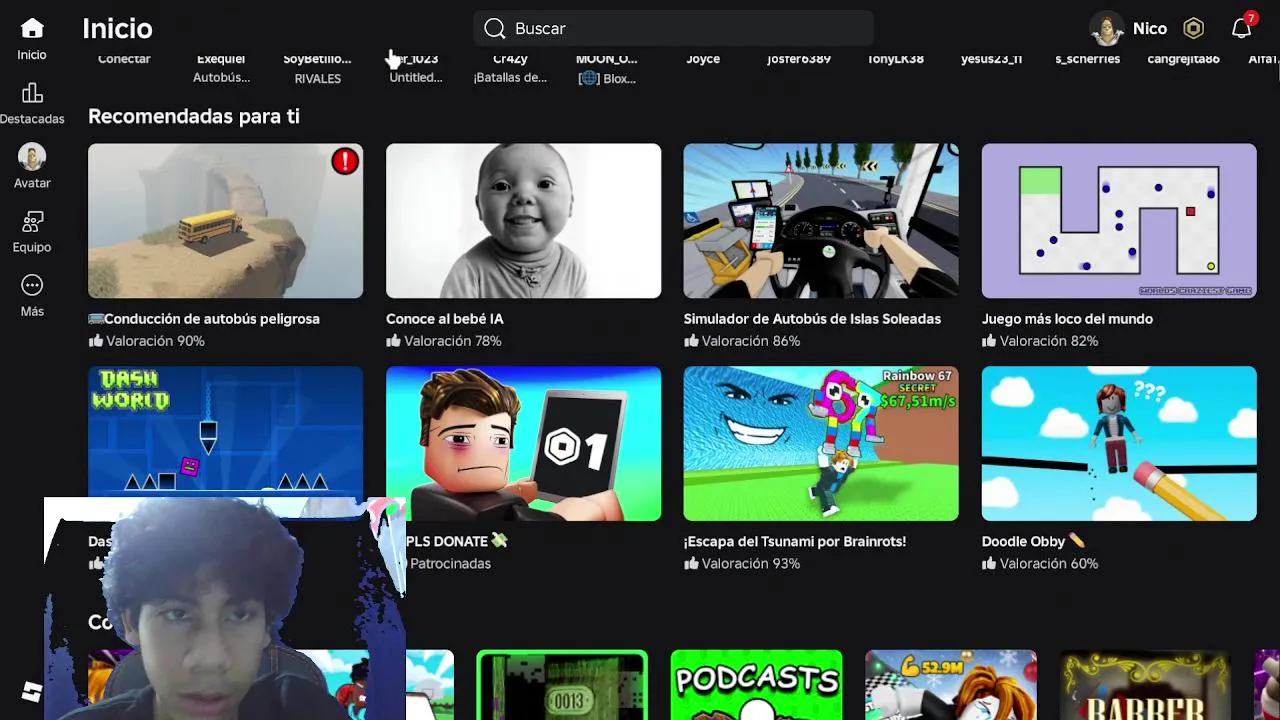Image resolution: width=1280 pixels, height=720 pixels.
Task: Click title "Conducción de autobús peligrosa"
Action: coord(204,319)
